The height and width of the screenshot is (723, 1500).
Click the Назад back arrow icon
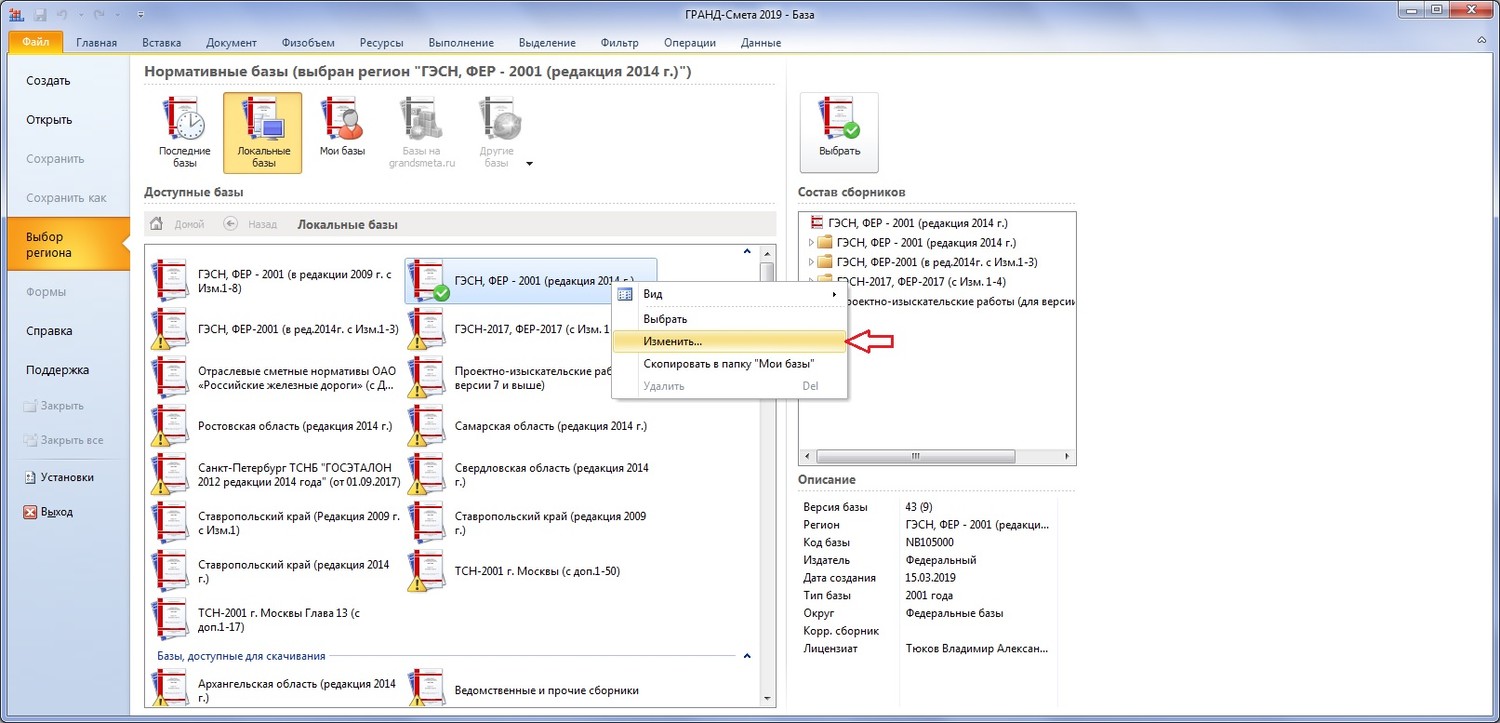[231, 224]
